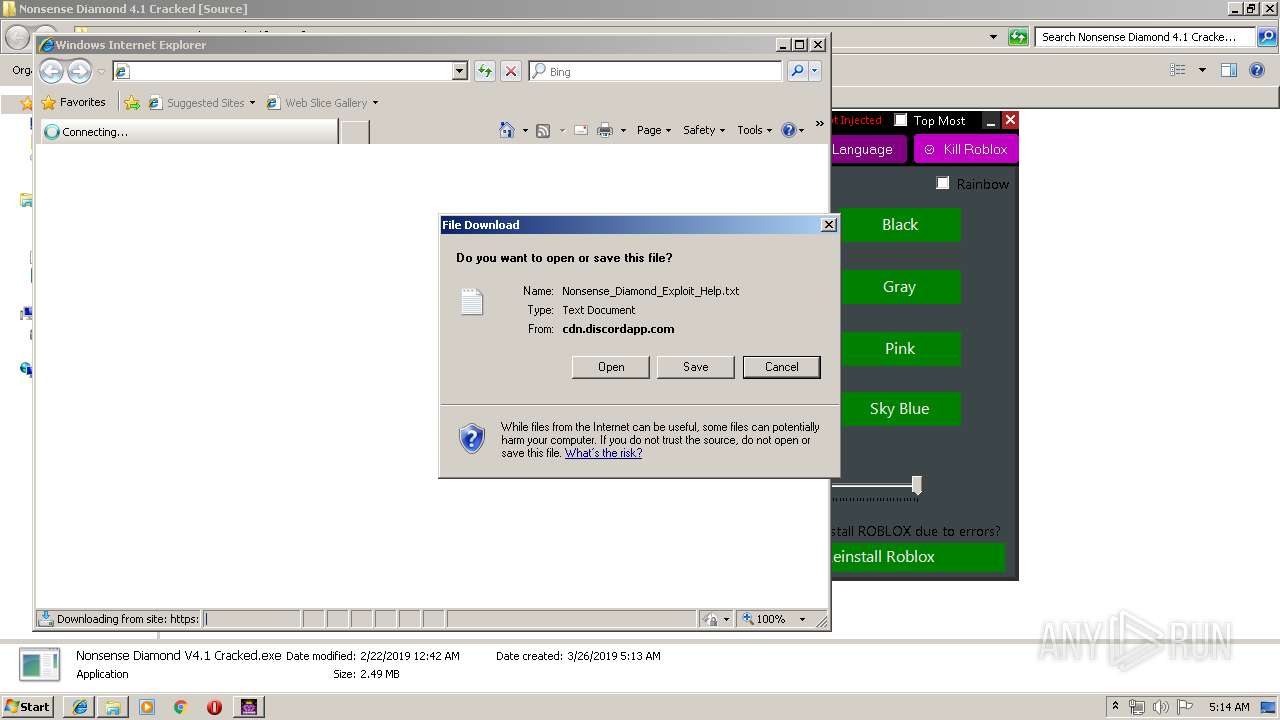
Task: Choose the Pink color theme
Action: pyautogui.click(x=899, y=349)
